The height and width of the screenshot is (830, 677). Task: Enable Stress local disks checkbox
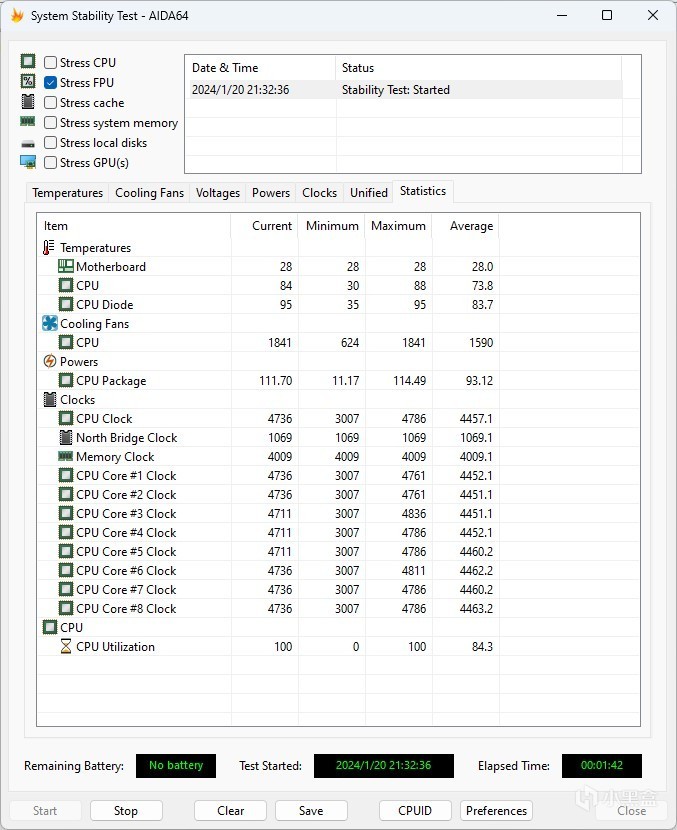pos(50,143)
